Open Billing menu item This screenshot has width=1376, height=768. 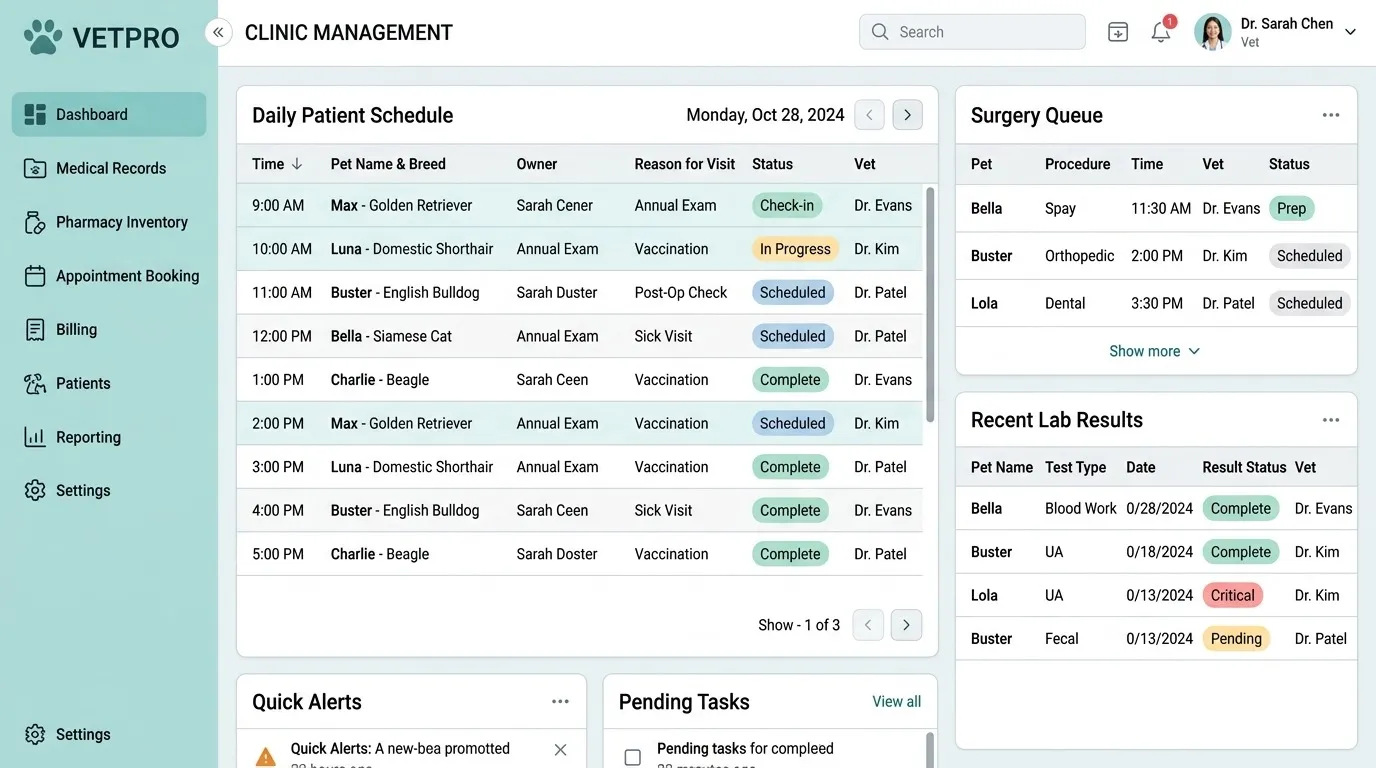click(109, 329)
